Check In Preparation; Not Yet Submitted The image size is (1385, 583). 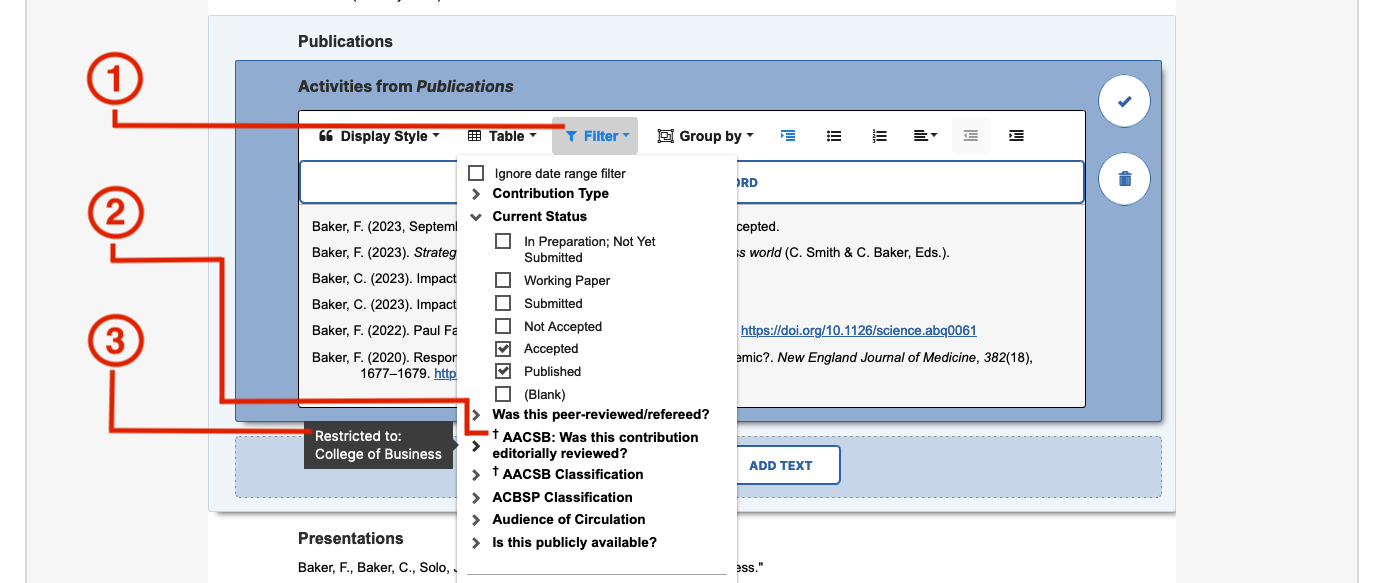tap(504, 242)
